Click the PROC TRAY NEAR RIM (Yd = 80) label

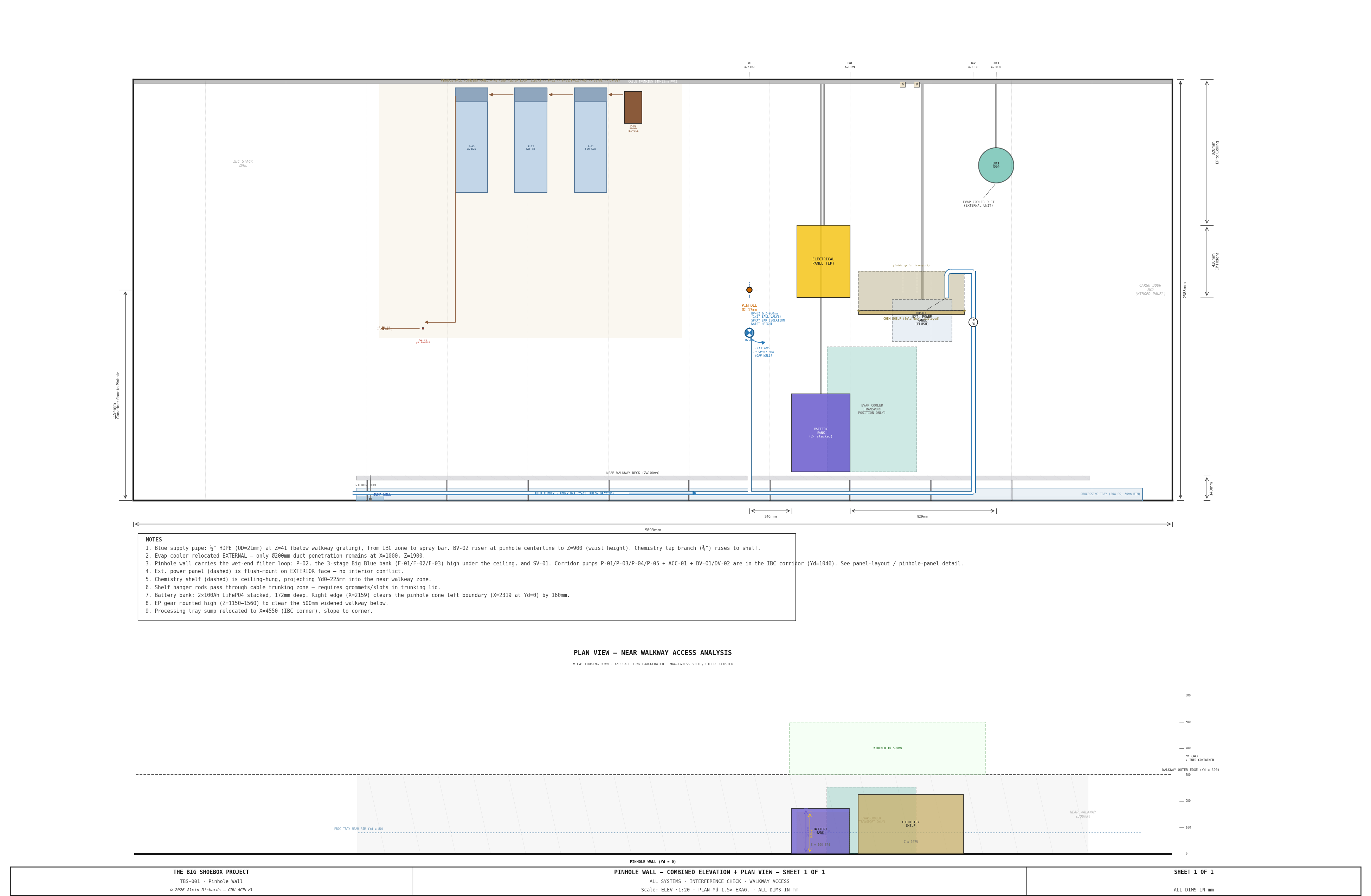click(x=358, y=829)
